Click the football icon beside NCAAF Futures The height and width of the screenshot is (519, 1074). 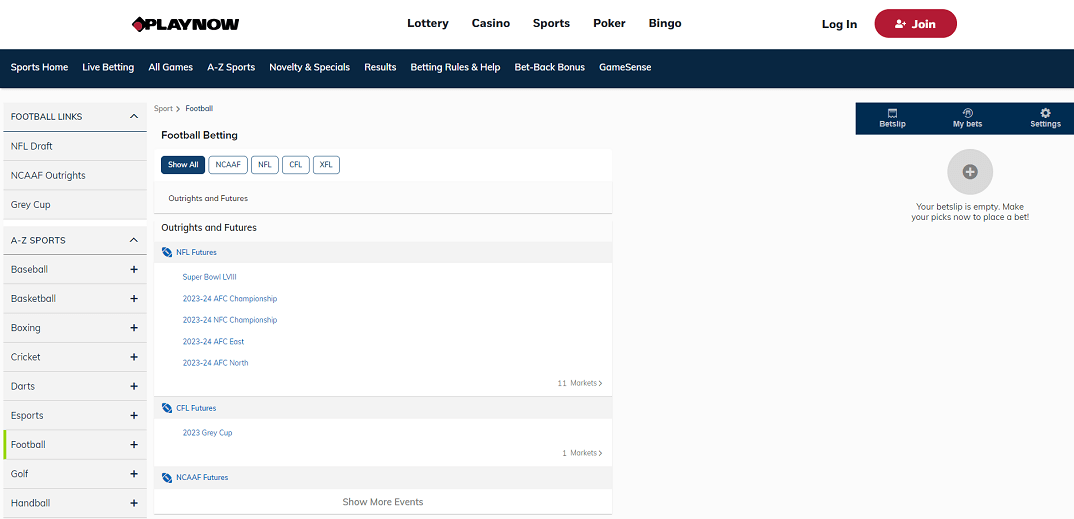pyautogui.click(x=166, y=477)
